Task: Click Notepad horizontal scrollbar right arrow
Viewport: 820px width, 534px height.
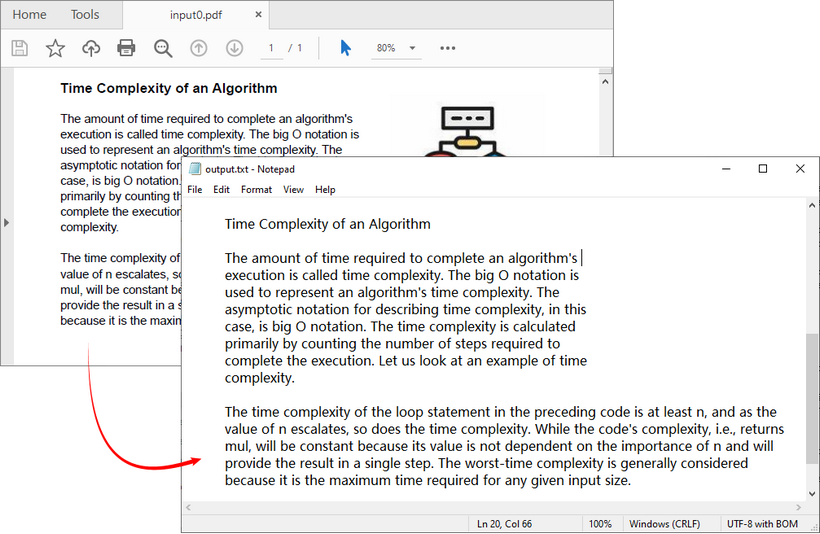Action: [x=799, y=507]
